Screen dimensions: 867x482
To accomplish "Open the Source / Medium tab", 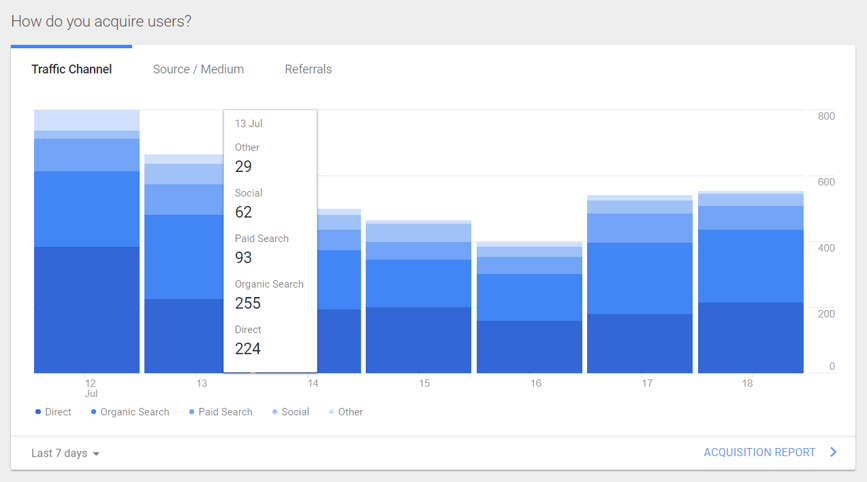I will point(198,70).
